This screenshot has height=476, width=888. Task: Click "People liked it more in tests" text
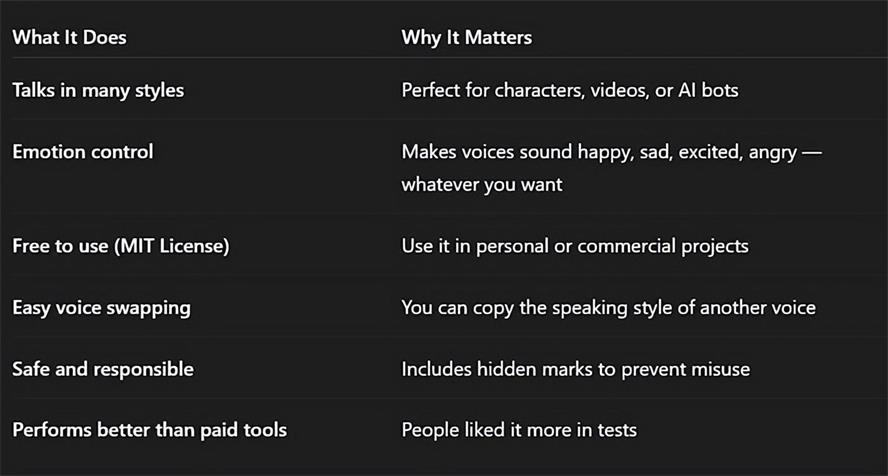[x=519, y=431]
